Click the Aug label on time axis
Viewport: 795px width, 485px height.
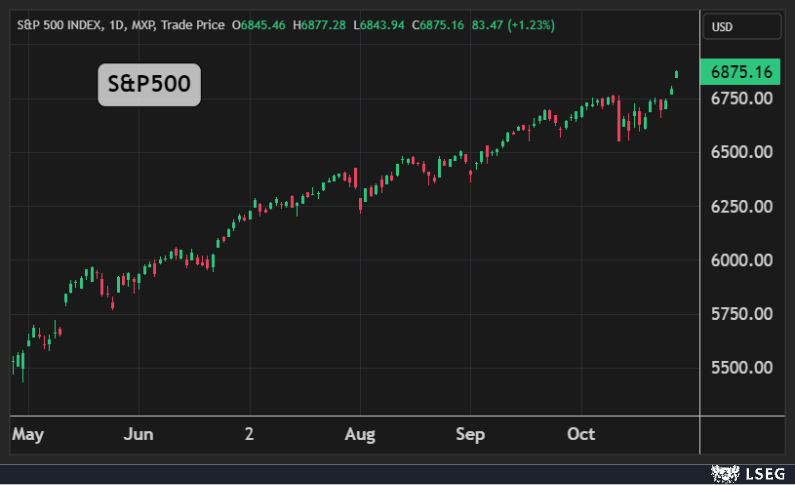pos(359,434)
